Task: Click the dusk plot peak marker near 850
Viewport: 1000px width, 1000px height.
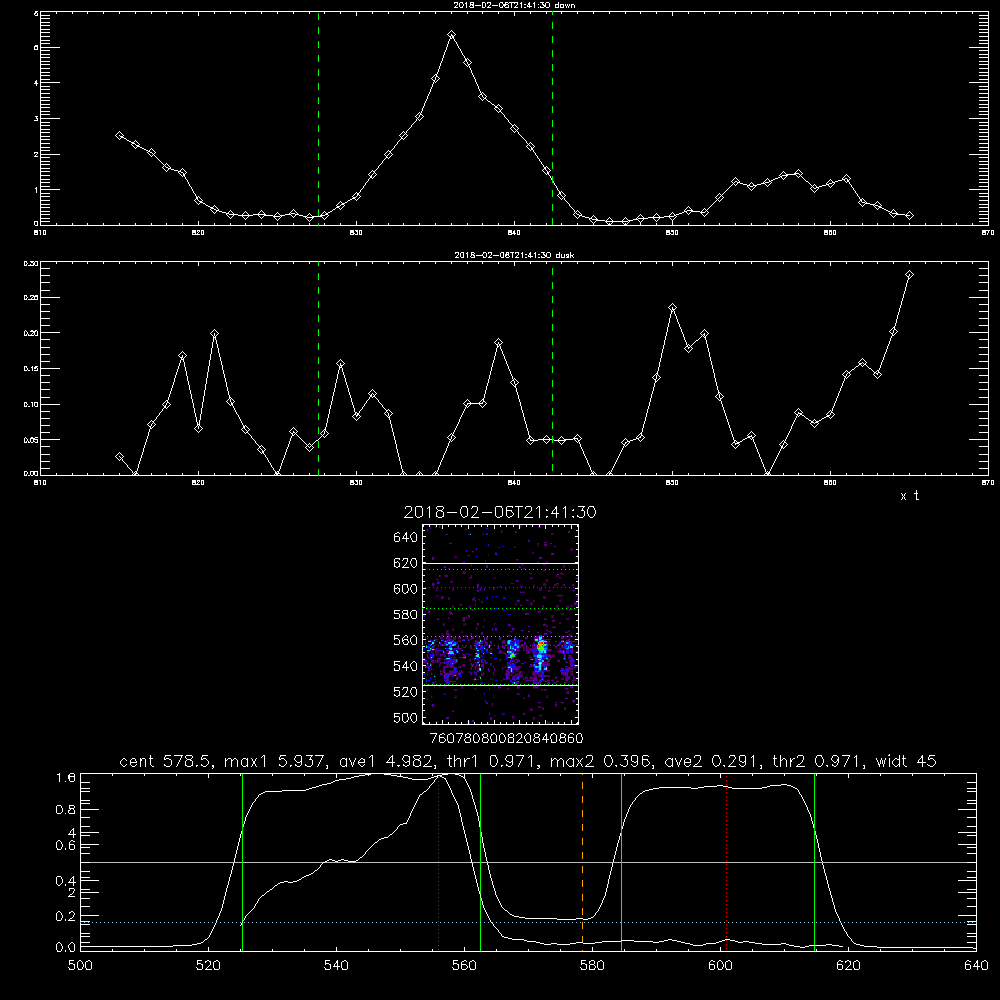Action: tap(672, 307)
